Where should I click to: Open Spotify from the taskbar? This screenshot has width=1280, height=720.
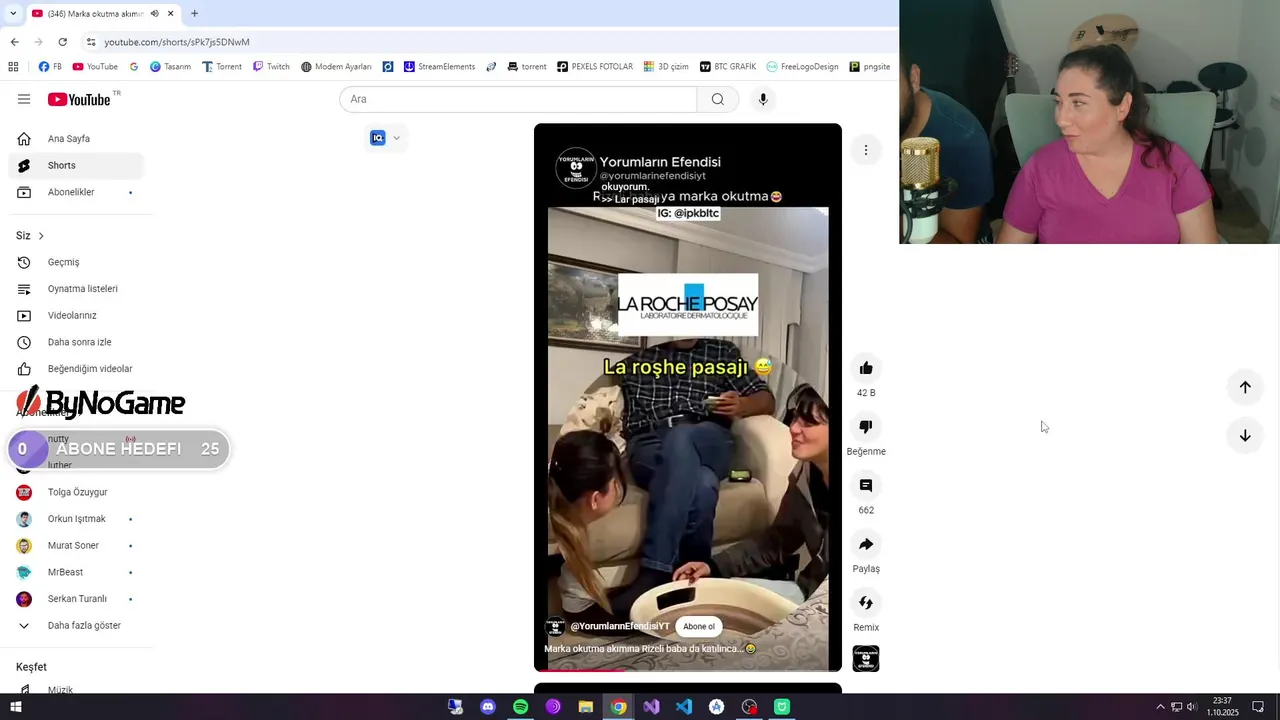click(520, 707)
